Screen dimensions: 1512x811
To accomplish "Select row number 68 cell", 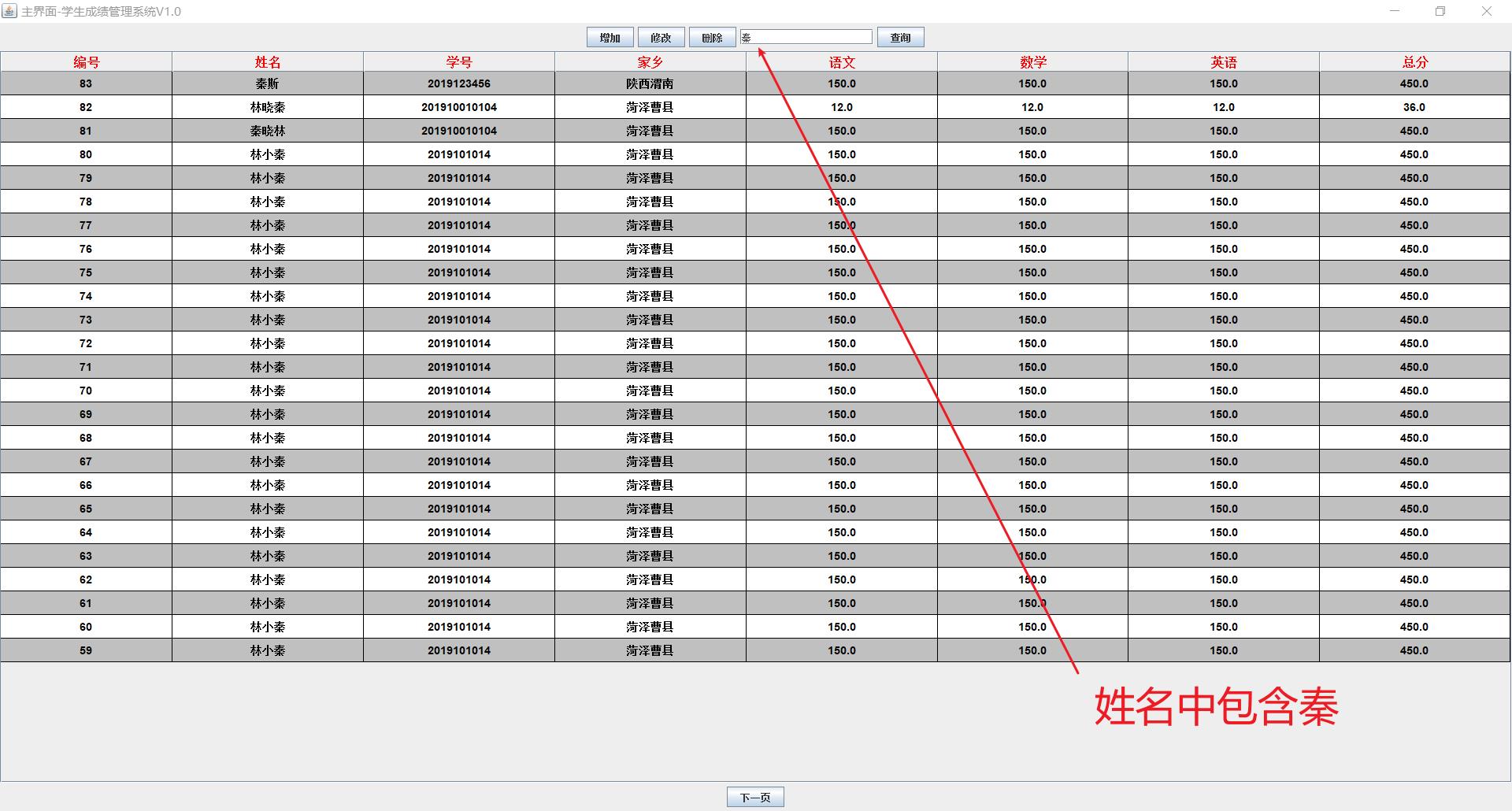I will point(86,438).
